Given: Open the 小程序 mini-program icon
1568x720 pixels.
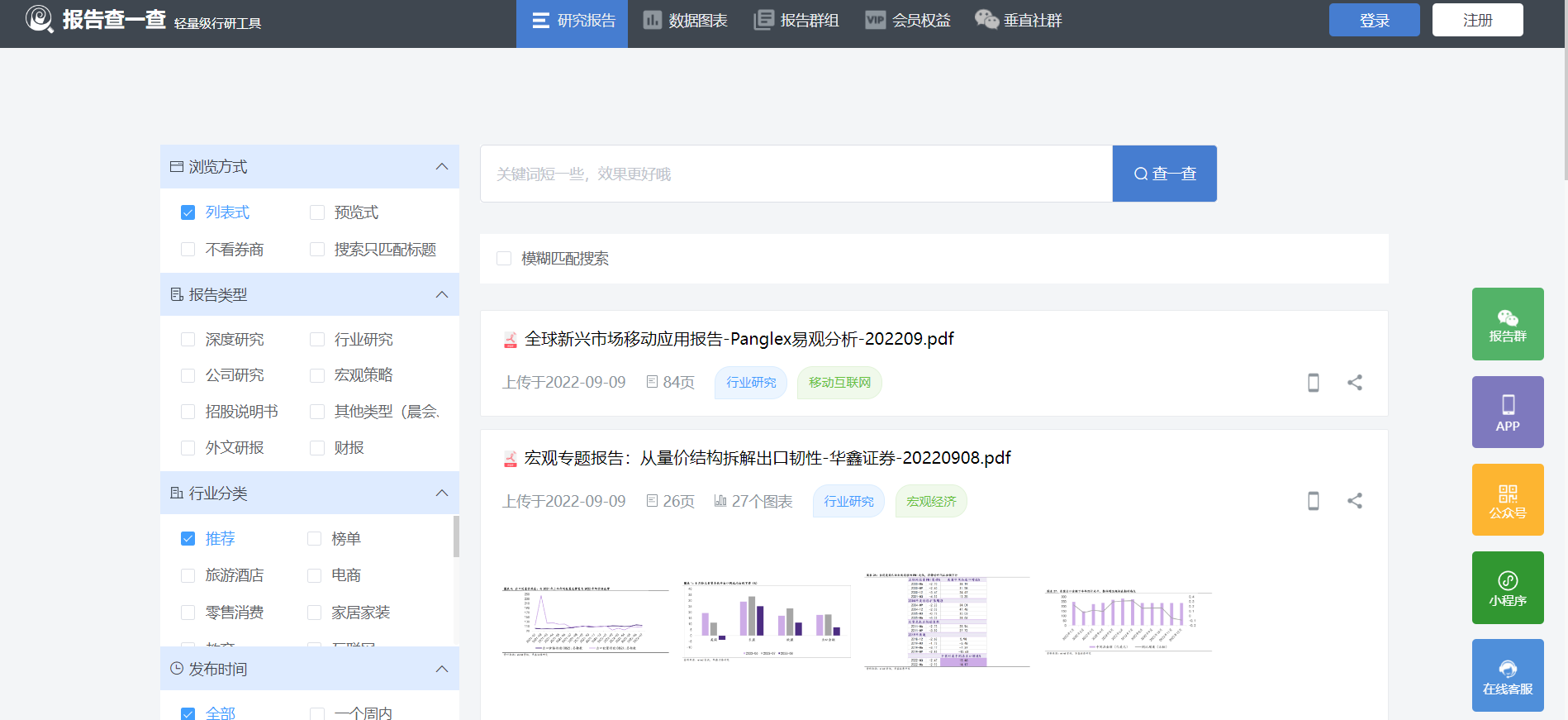Looking at the screenshot, I should click(1507, 588).
